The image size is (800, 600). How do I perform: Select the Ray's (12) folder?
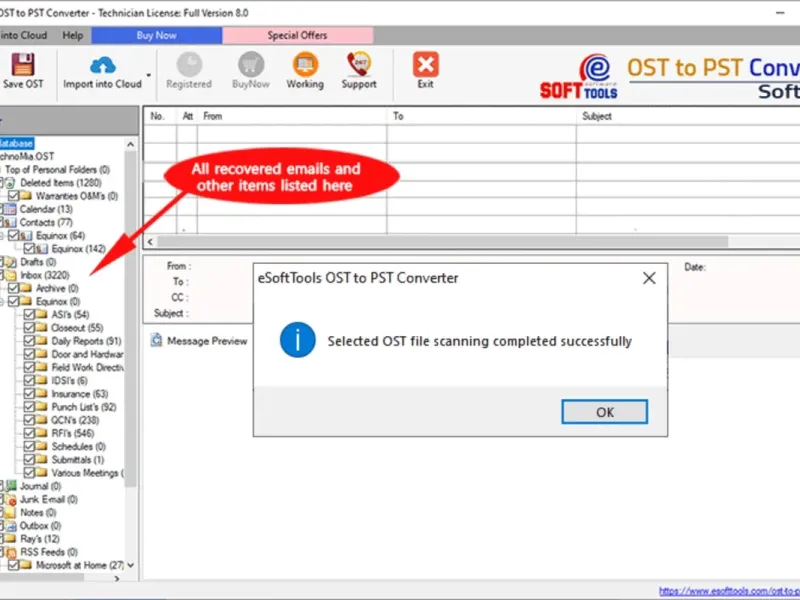pos(40,539)
